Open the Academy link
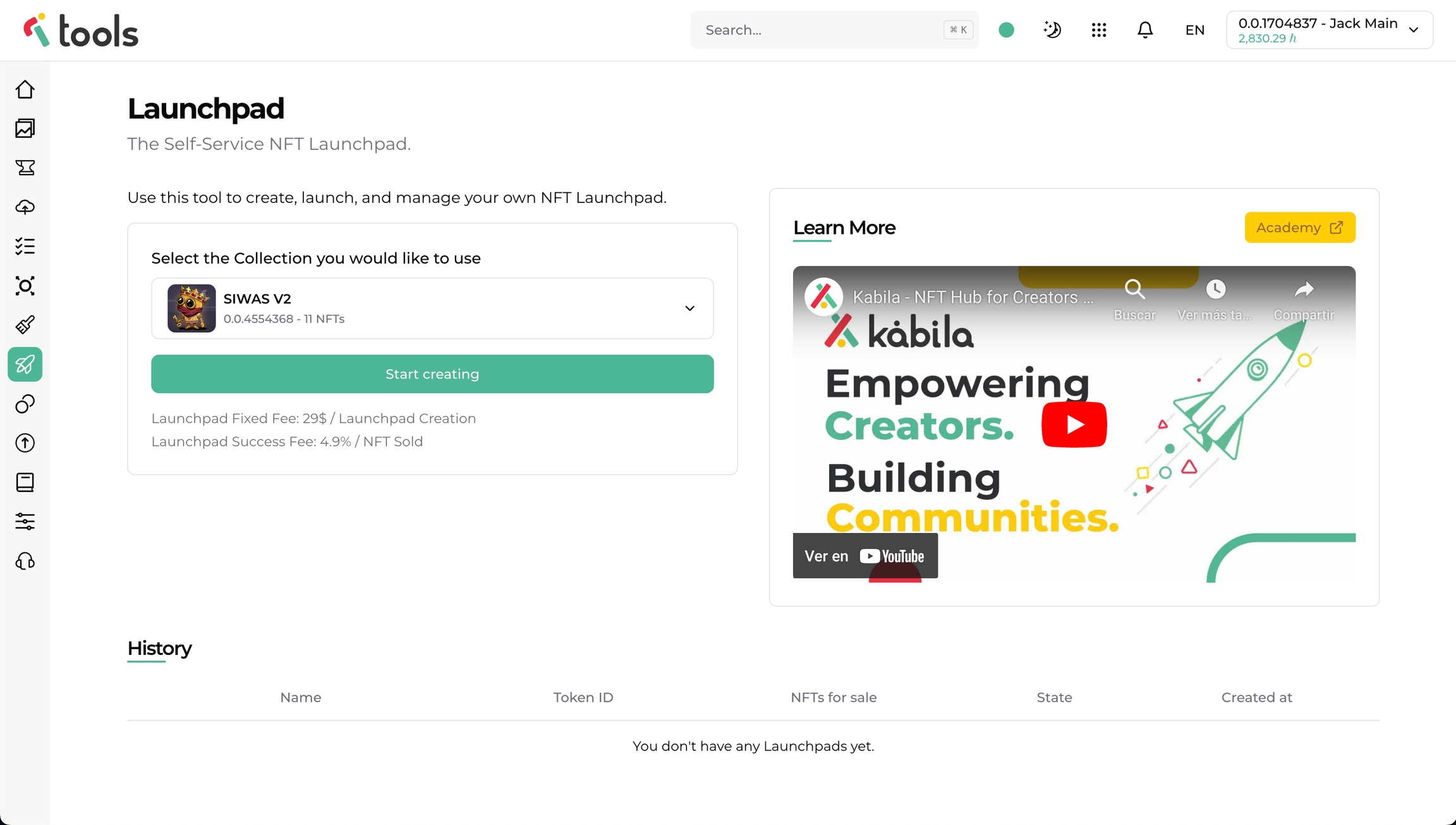 coord(1300,228)
